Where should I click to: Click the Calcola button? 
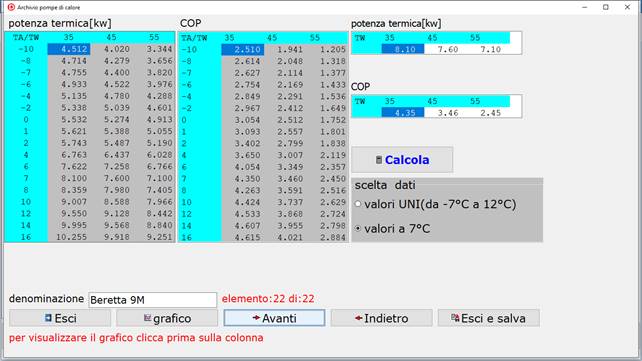(402, 160)
